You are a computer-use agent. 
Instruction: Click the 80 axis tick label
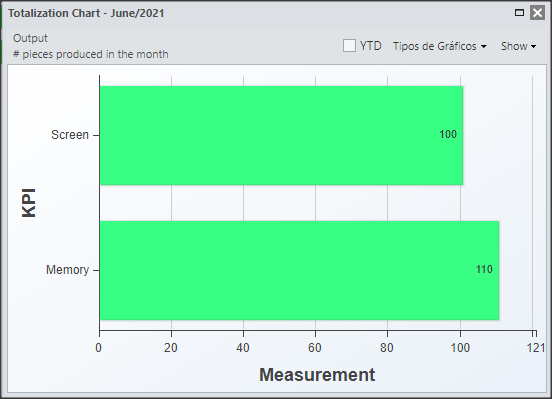point(387,348)
